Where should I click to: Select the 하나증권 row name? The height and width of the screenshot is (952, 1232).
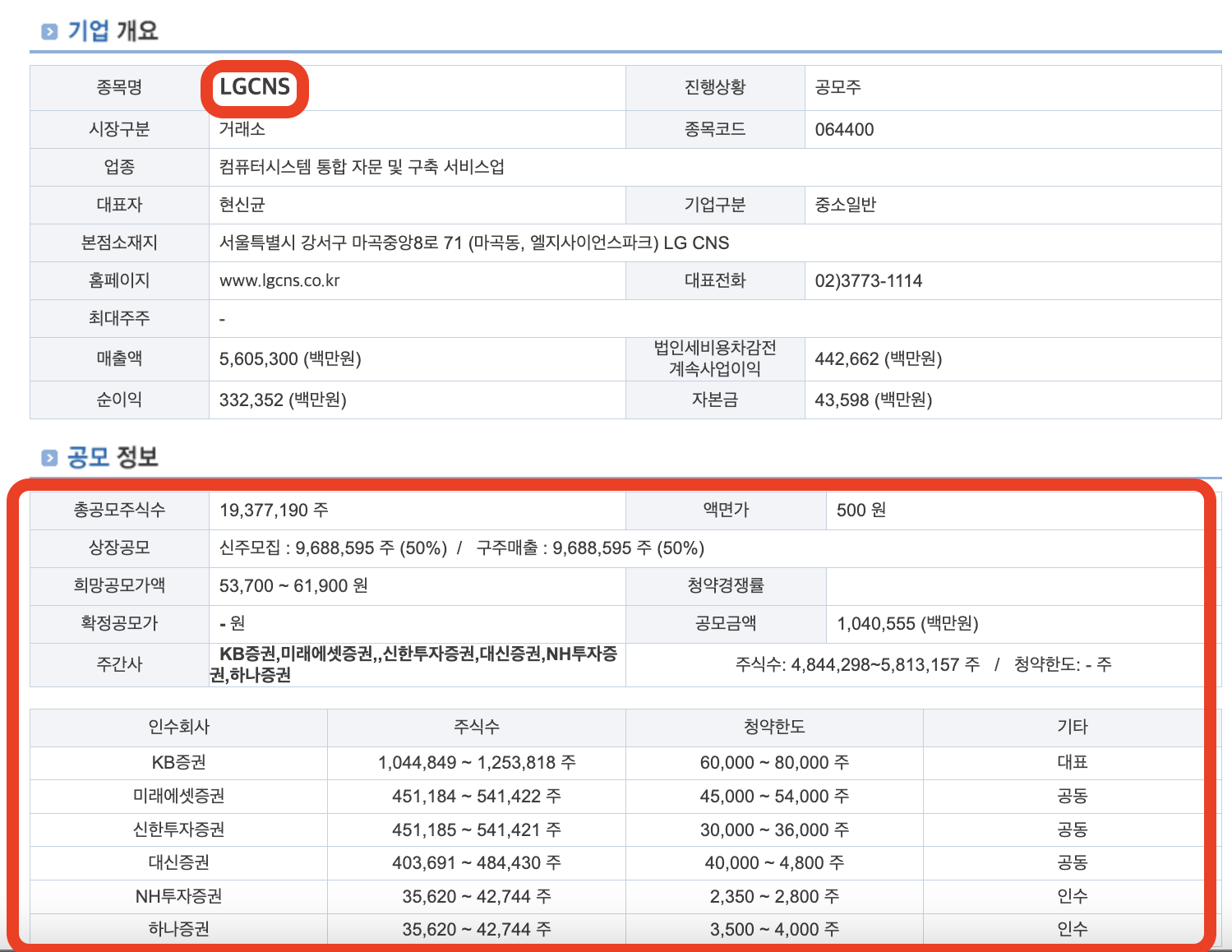point(178,929)
